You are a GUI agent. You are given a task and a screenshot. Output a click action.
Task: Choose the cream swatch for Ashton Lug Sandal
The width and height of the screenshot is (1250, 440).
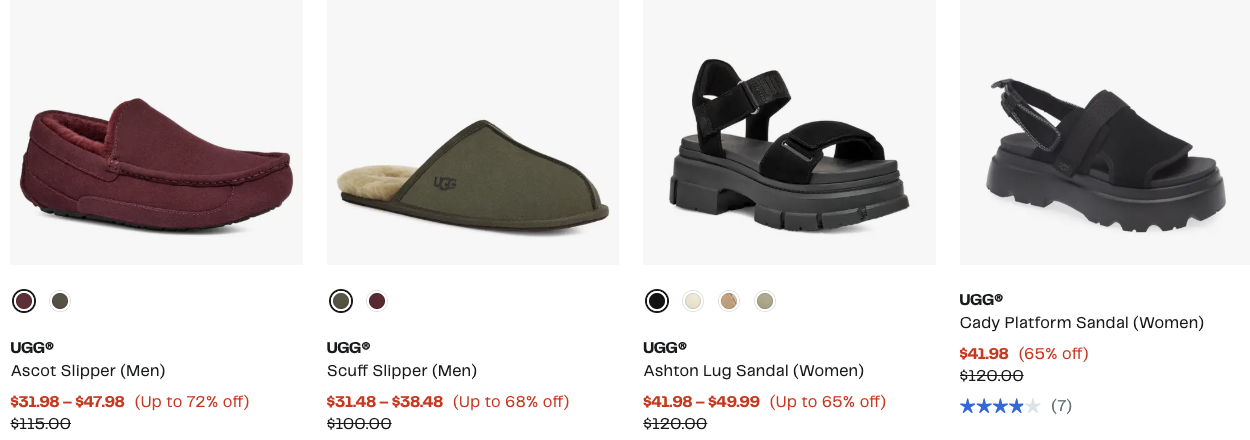(693, 301)
